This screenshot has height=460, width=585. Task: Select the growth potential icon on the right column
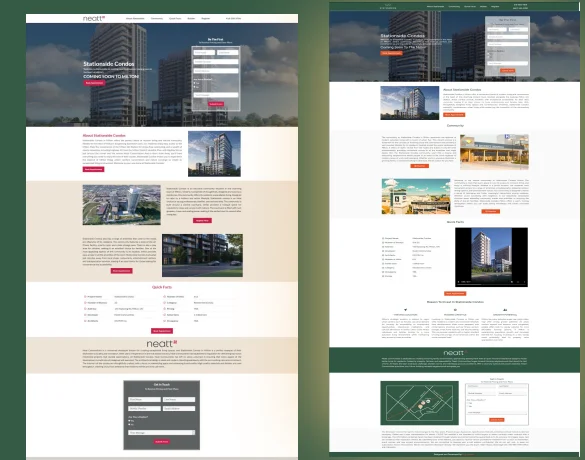505,310
